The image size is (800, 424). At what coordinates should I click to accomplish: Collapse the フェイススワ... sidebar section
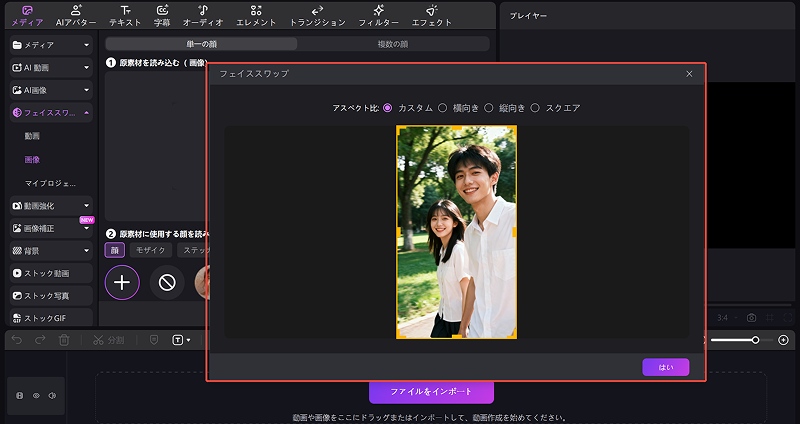coord(51,113)
